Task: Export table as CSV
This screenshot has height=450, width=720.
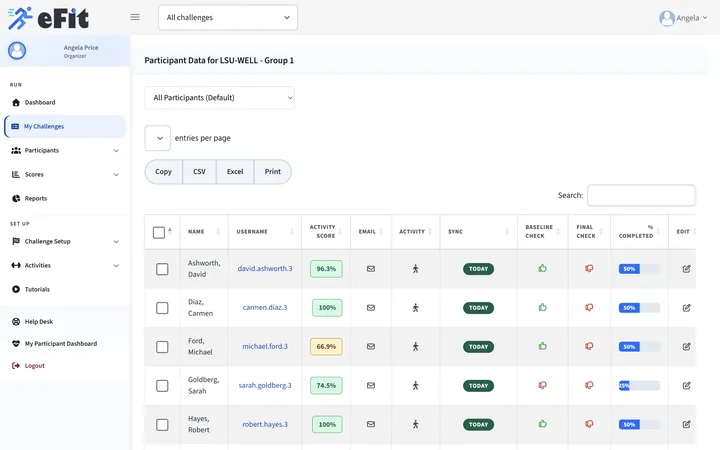Action: pos(199,172)
